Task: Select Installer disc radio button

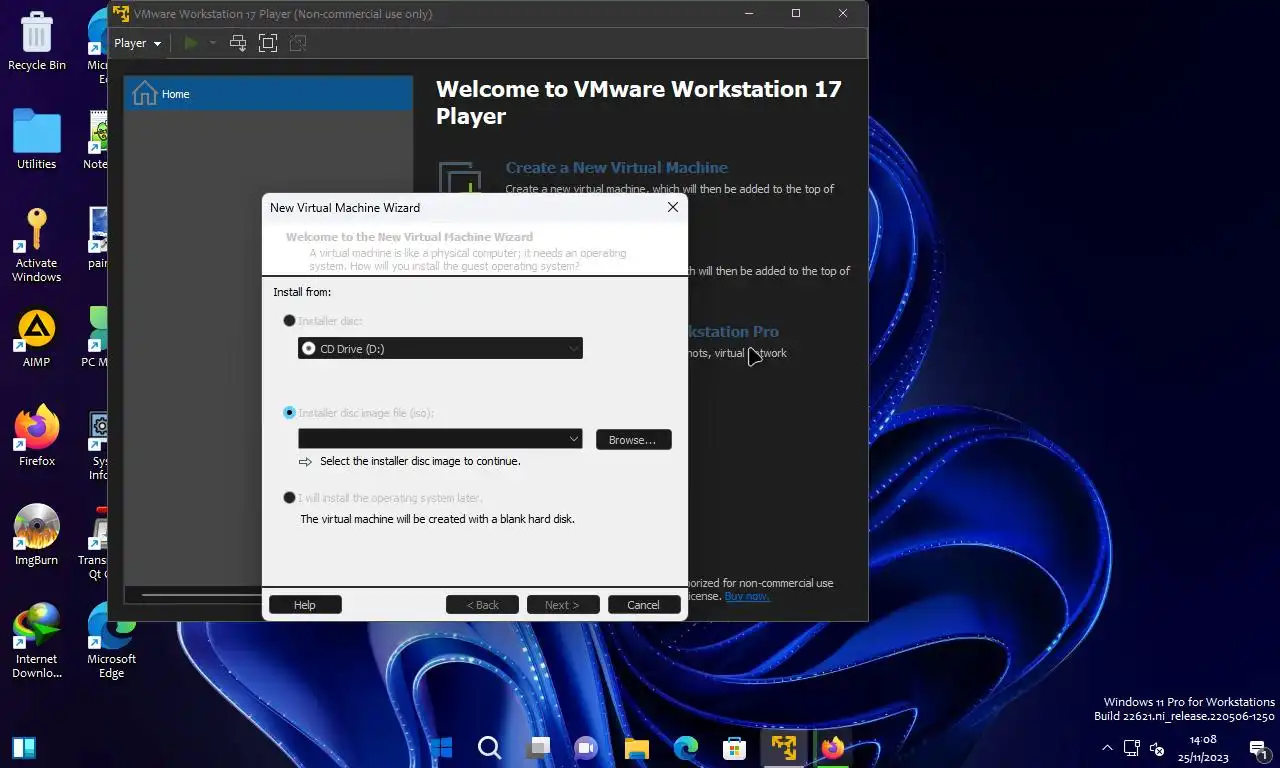Action: coord(290,321)
